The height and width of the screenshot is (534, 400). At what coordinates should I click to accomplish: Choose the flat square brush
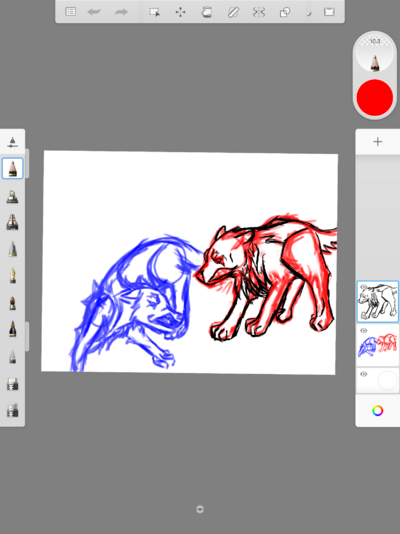(13, 384)
